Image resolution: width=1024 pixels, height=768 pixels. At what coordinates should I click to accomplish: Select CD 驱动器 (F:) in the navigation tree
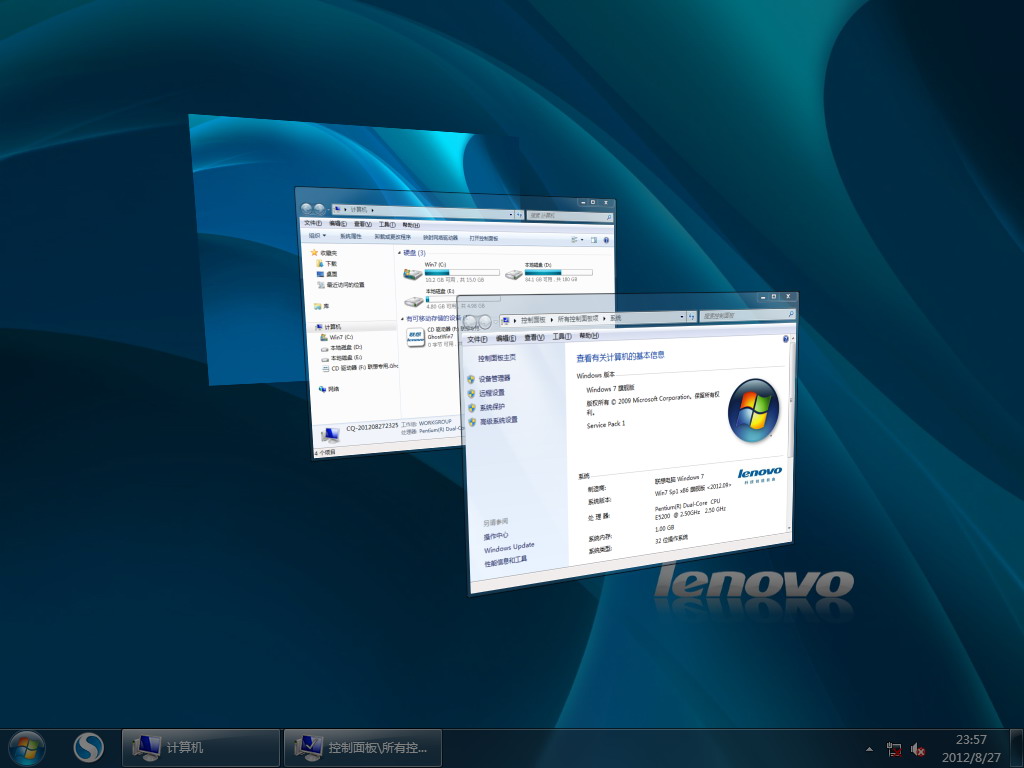(360, 368)
